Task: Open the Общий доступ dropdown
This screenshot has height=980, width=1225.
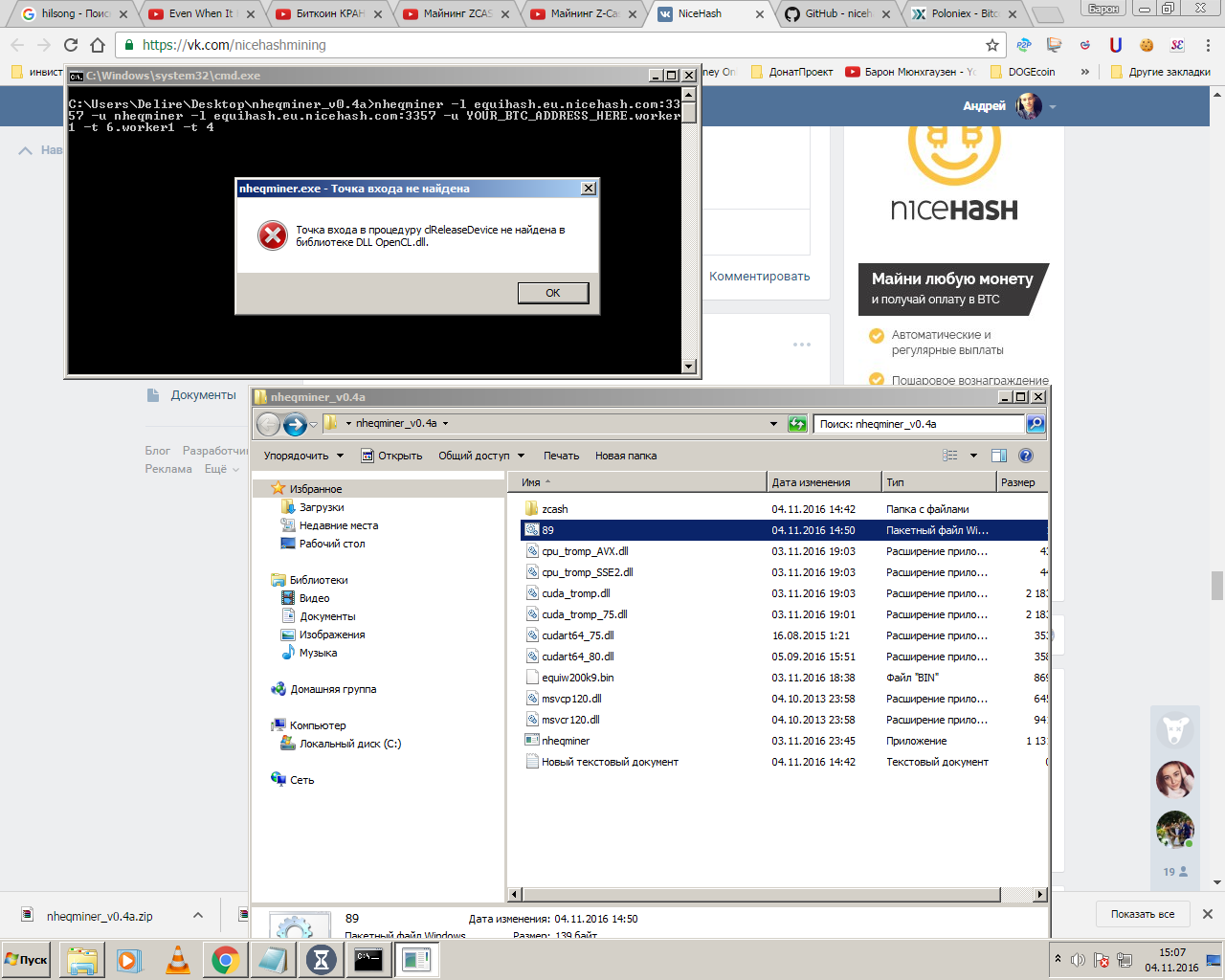Action: point(481,456)
